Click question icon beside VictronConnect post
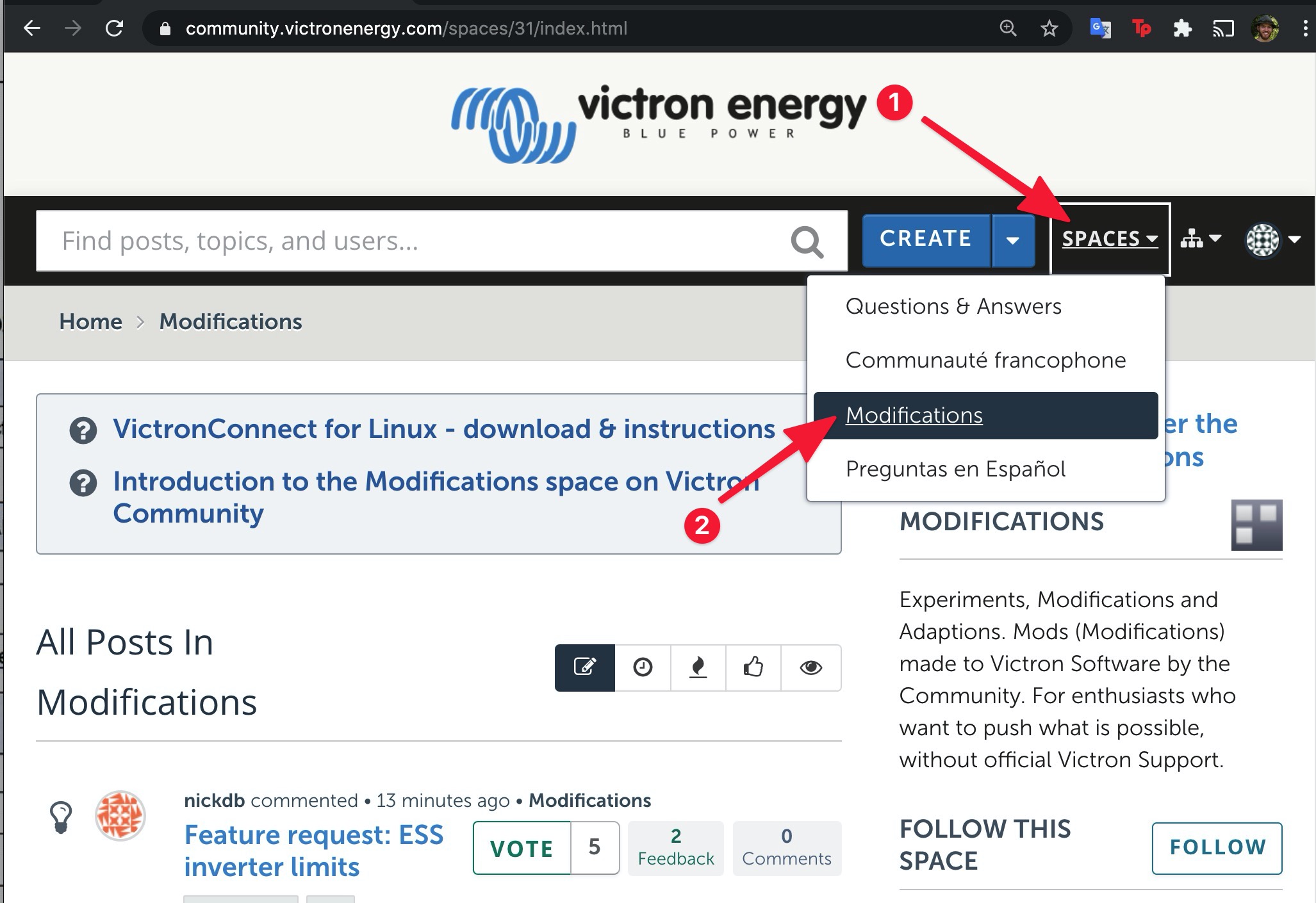This screenshot has height=903, width=1316. coord(83,430)
